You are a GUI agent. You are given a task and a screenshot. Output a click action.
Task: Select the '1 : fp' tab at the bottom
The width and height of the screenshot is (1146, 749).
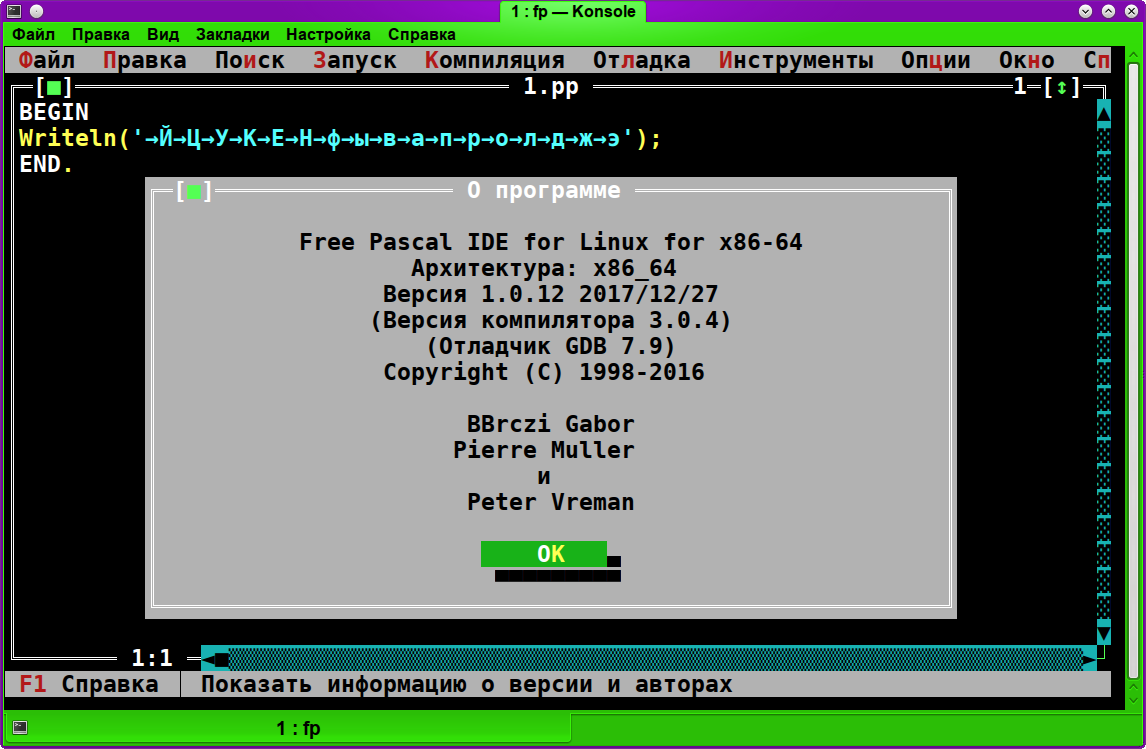pos(297,728)
